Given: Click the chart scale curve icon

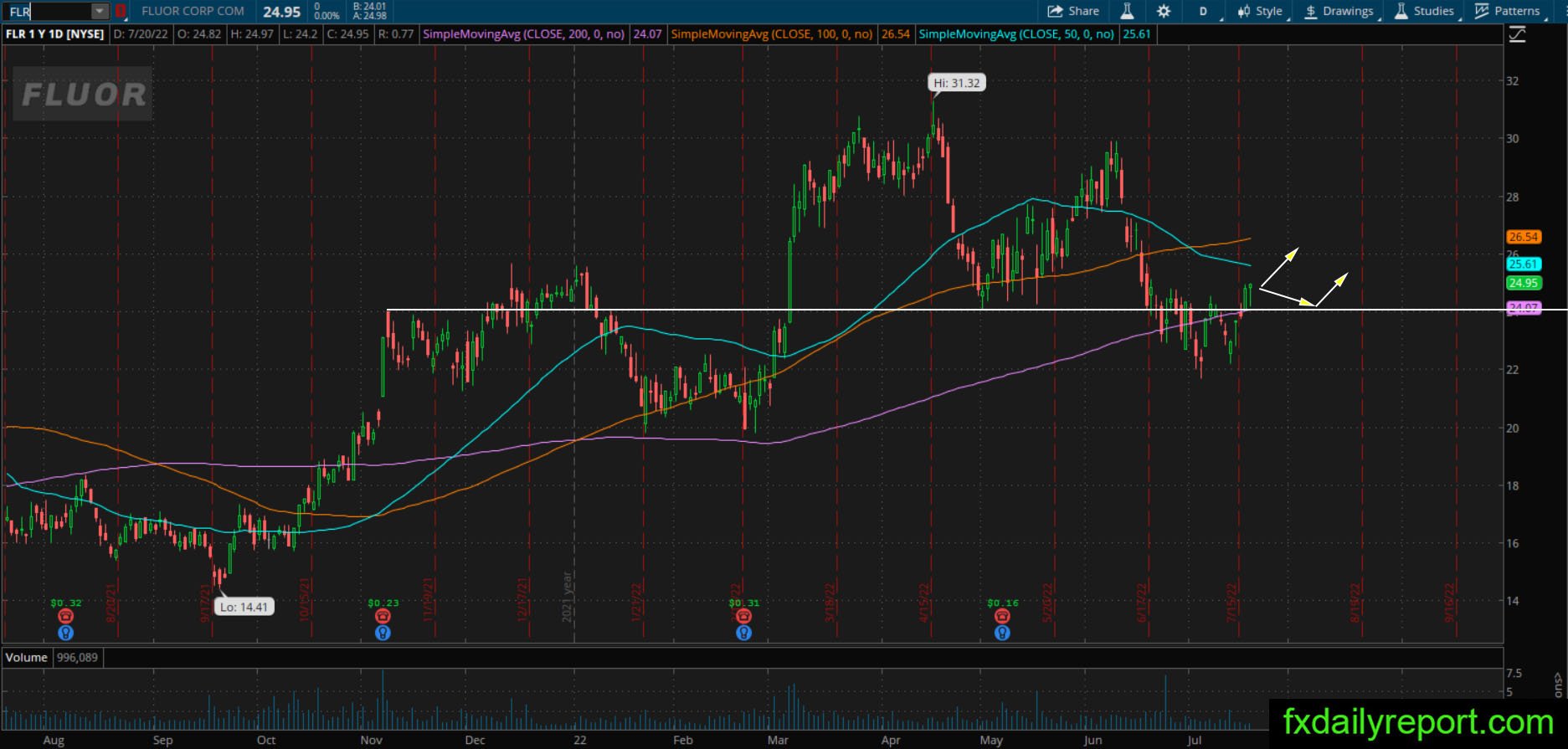Looking at the screenshot, I should 1517,34.
